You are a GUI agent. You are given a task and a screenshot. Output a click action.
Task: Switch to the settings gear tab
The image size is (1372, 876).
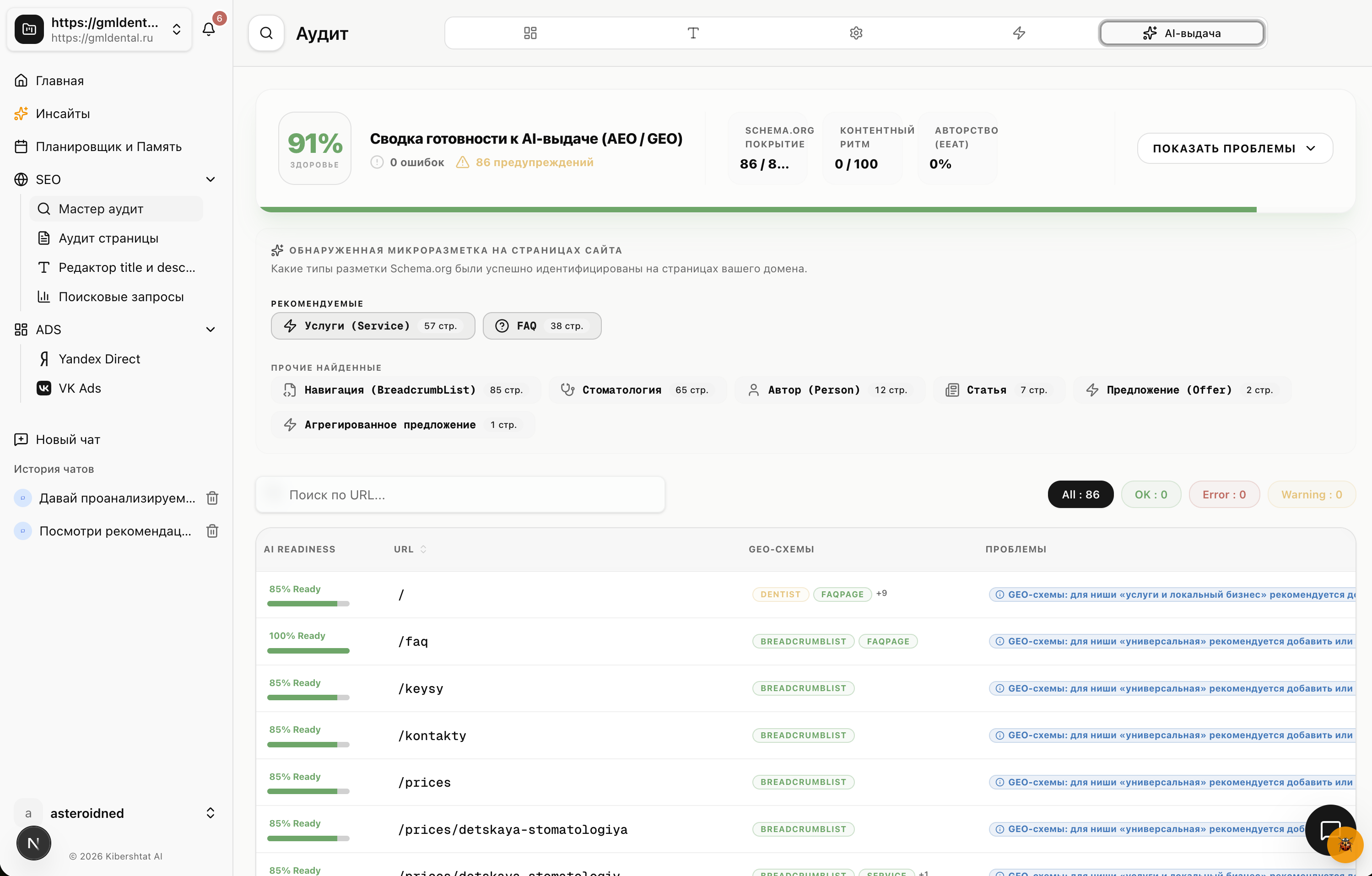click(x=856, y=33)
